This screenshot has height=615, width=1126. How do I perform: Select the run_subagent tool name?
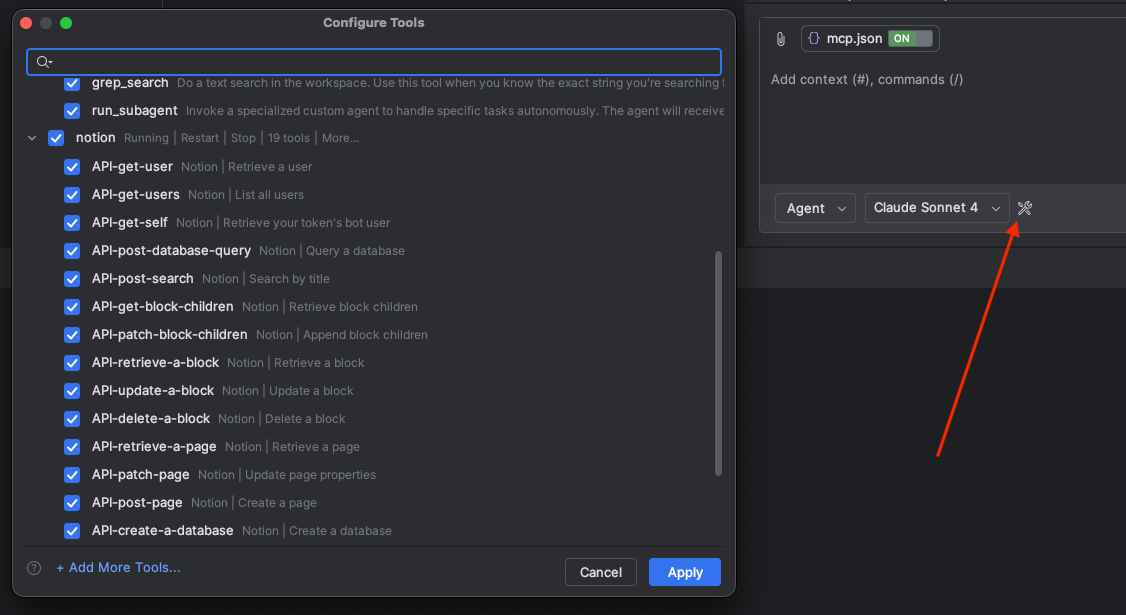pos(134,111)
